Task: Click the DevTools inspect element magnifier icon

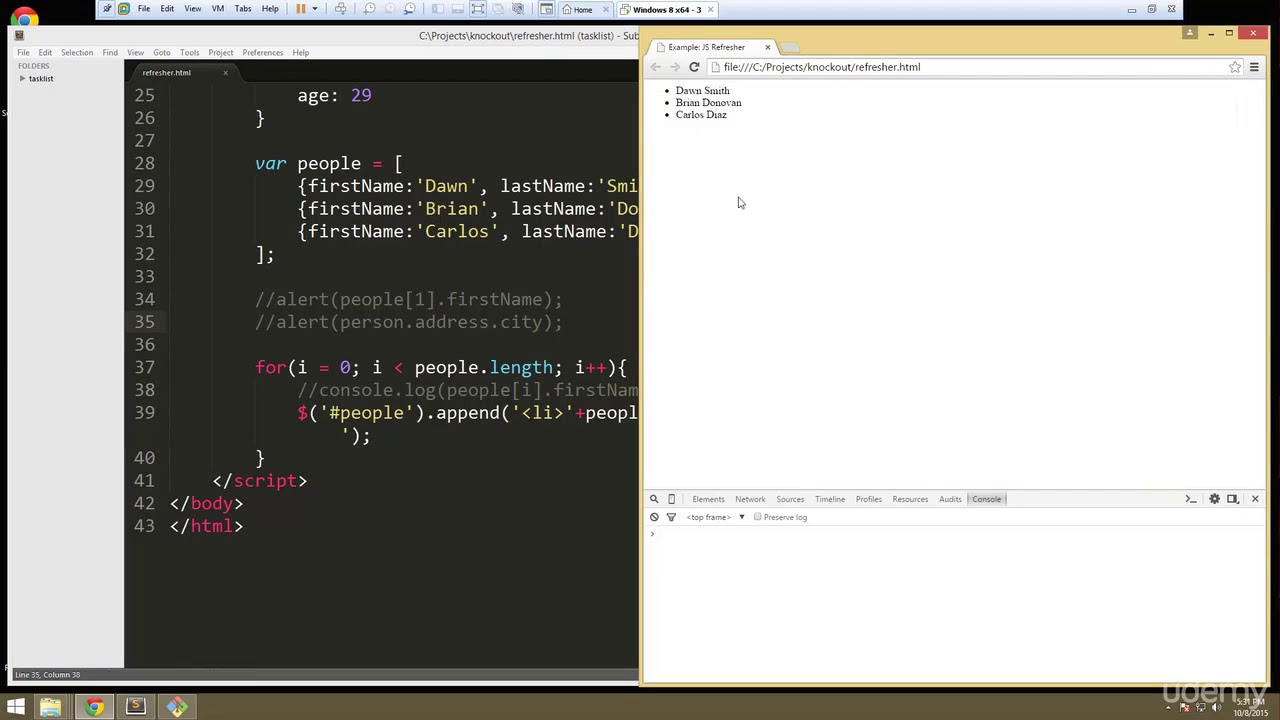Action: [x=654, y=499]
